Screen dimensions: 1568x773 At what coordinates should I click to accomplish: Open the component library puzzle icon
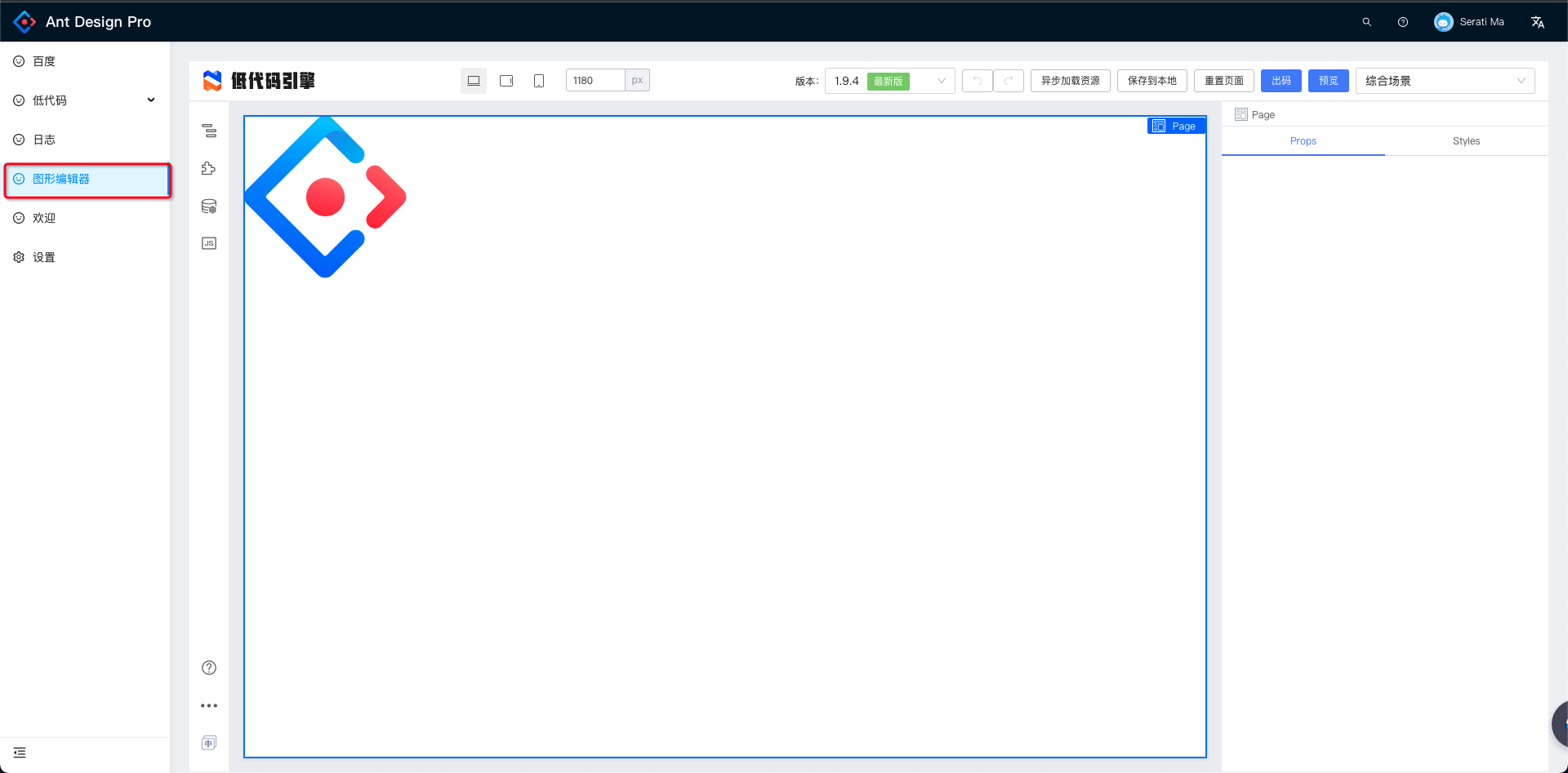coord(209,168)
